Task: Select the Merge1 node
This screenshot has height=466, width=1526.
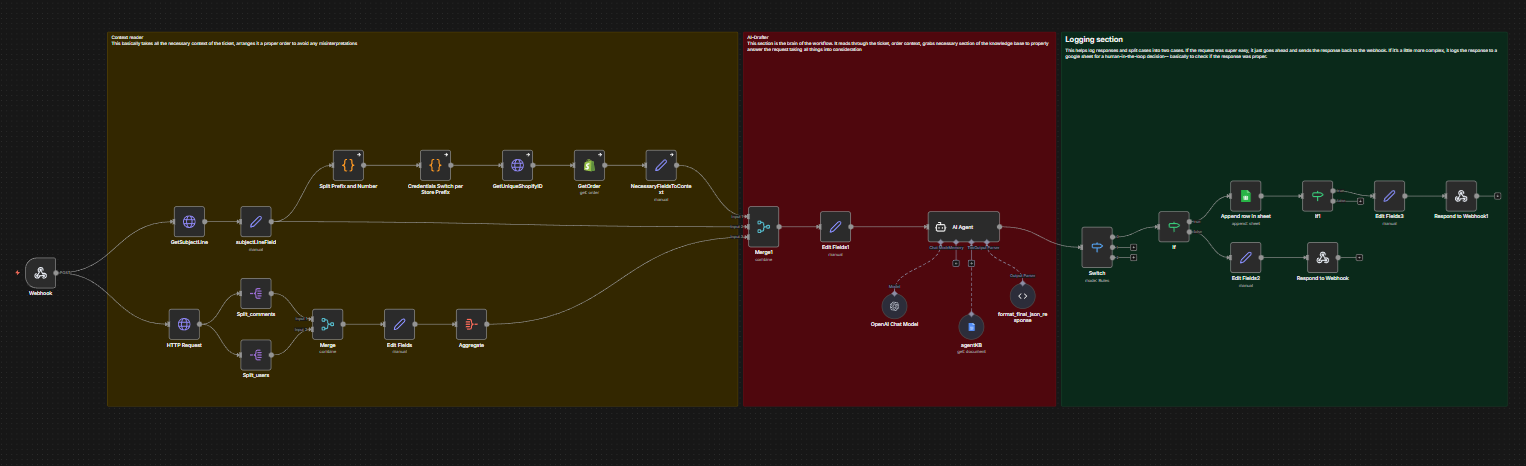Action: click(764, 227)
